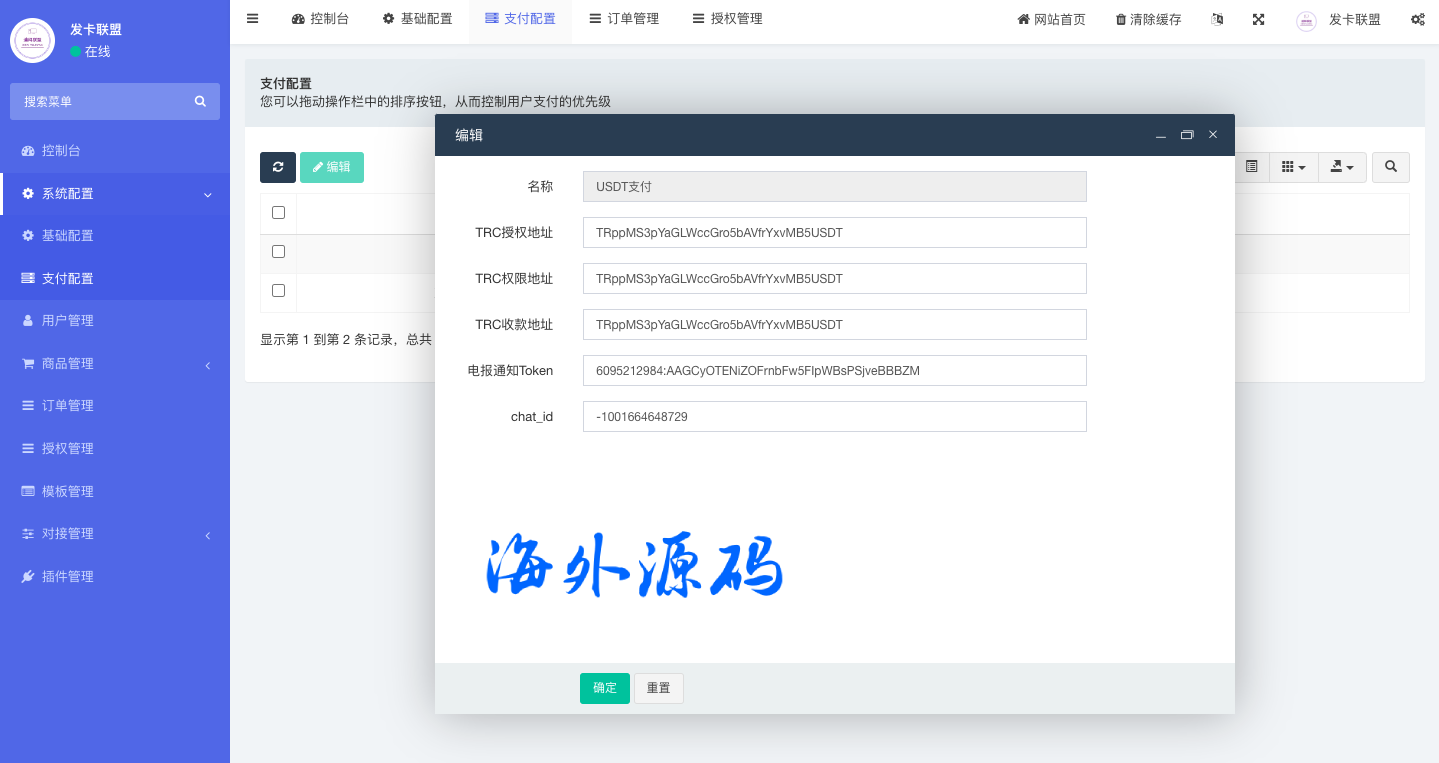1439x763 pixels.
Task: Tick the select-all checkbox in table header
Action: [x=278, y=212]
